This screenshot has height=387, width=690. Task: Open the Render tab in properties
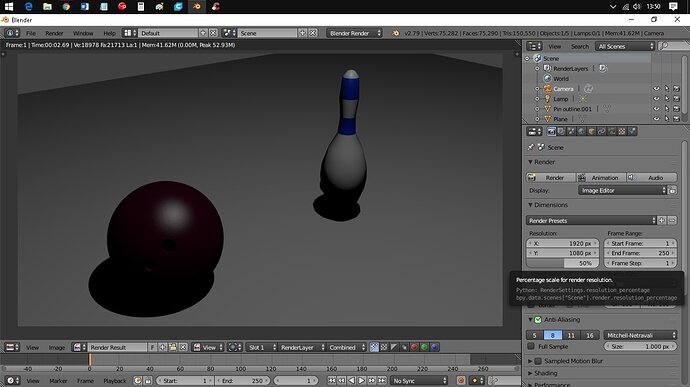pos(551,131)
